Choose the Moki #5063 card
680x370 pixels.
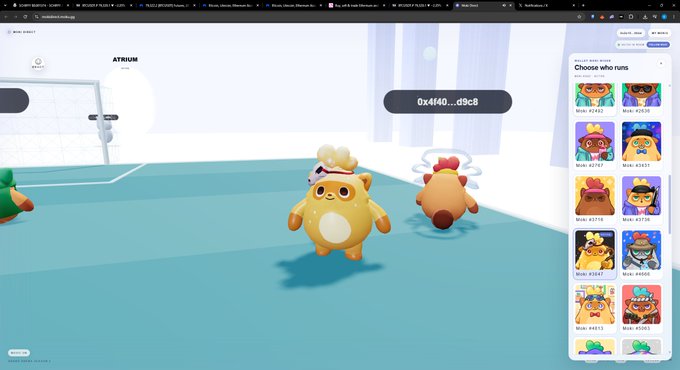(641, 308)
